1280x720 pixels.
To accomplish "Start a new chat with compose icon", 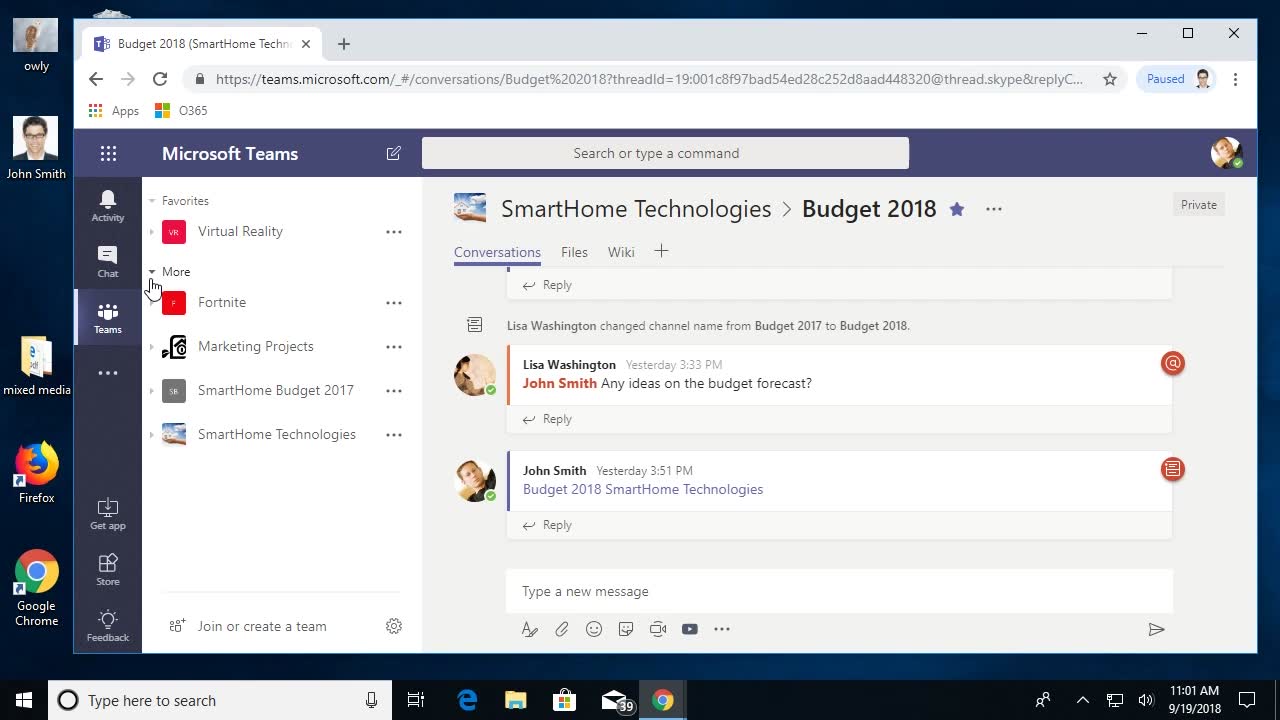I will pyautogui.click(x=393, y=153).
